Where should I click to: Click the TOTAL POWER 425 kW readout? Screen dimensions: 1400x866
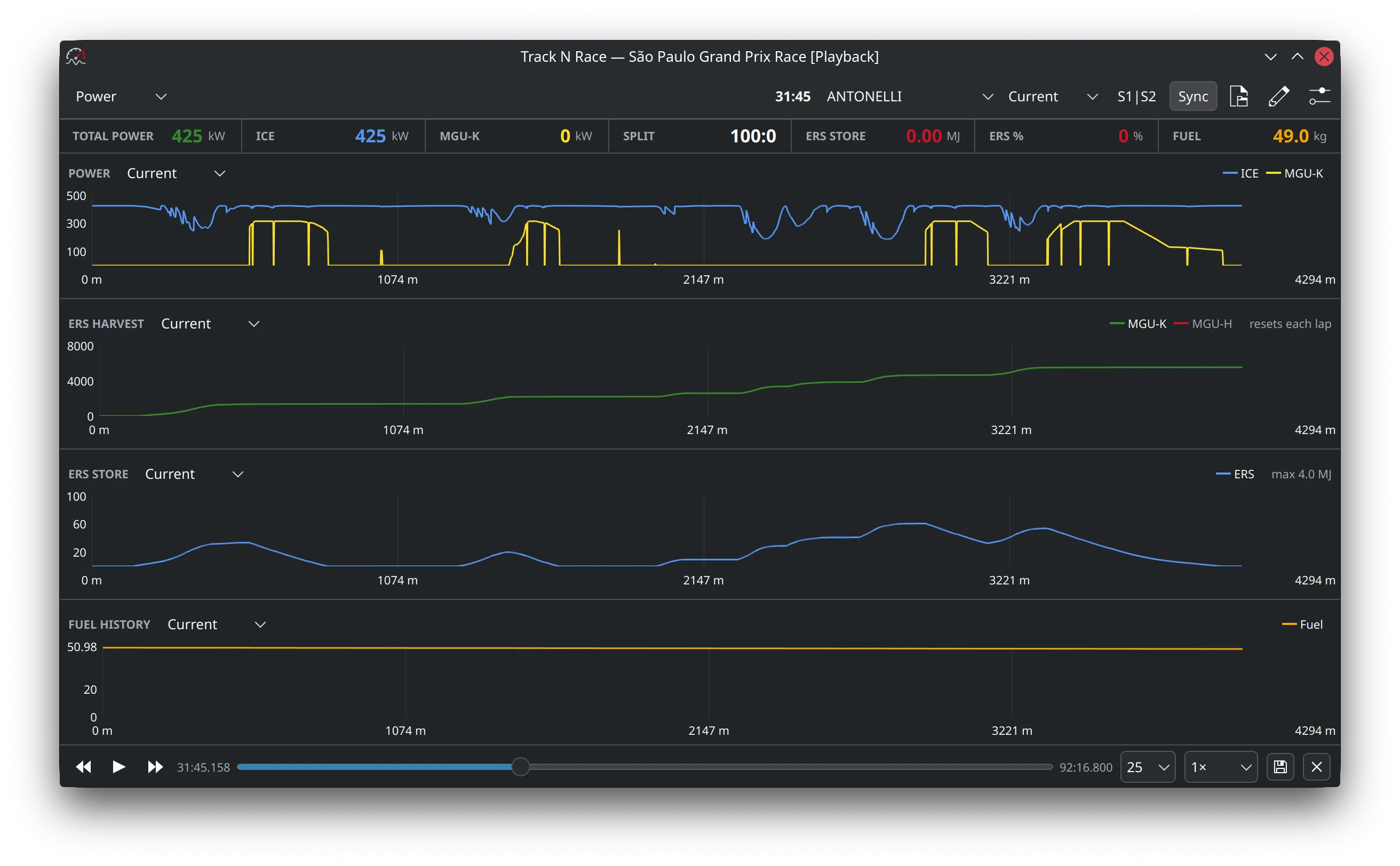pos(149,137)
